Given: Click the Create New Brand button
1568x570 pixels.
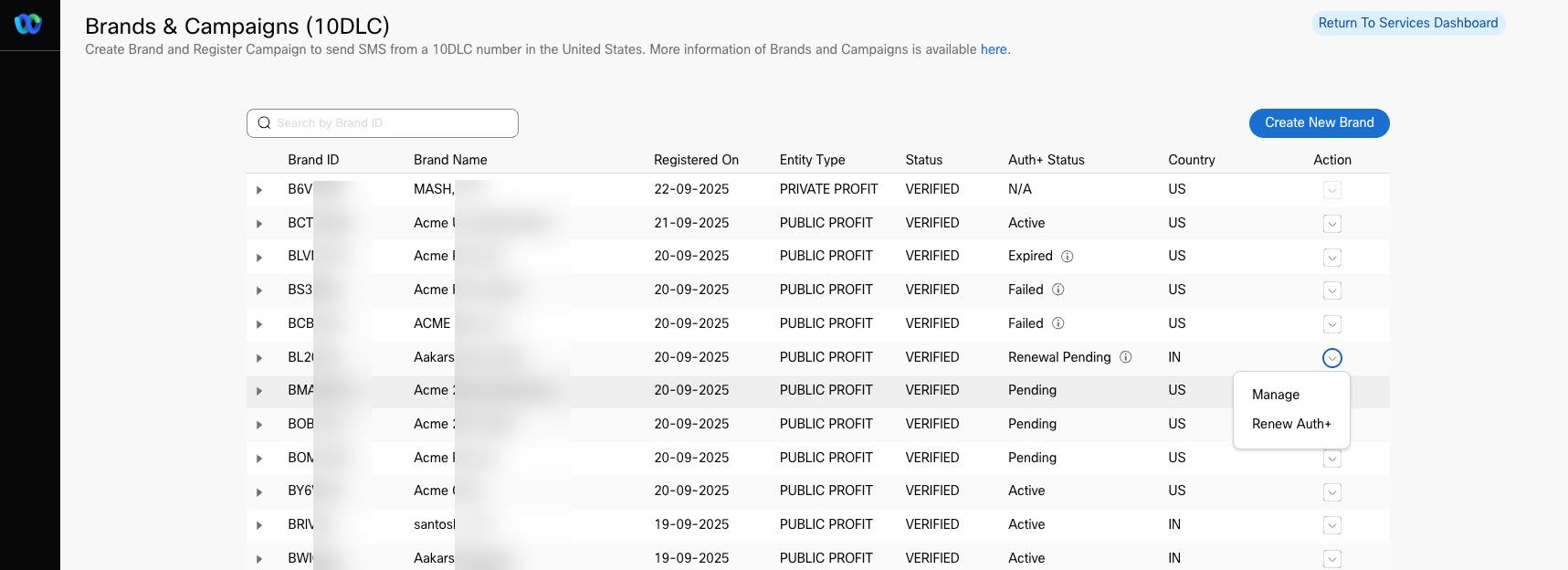Looking at the screenshot, I should pos(1319,122).
